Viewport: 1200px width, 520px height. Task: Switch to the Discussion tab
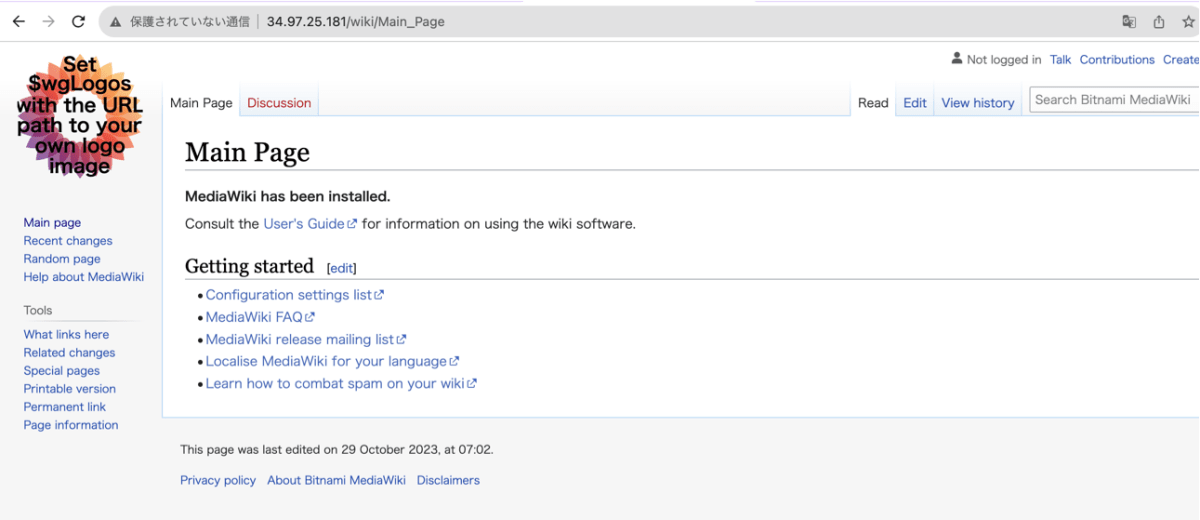(279, 102)
